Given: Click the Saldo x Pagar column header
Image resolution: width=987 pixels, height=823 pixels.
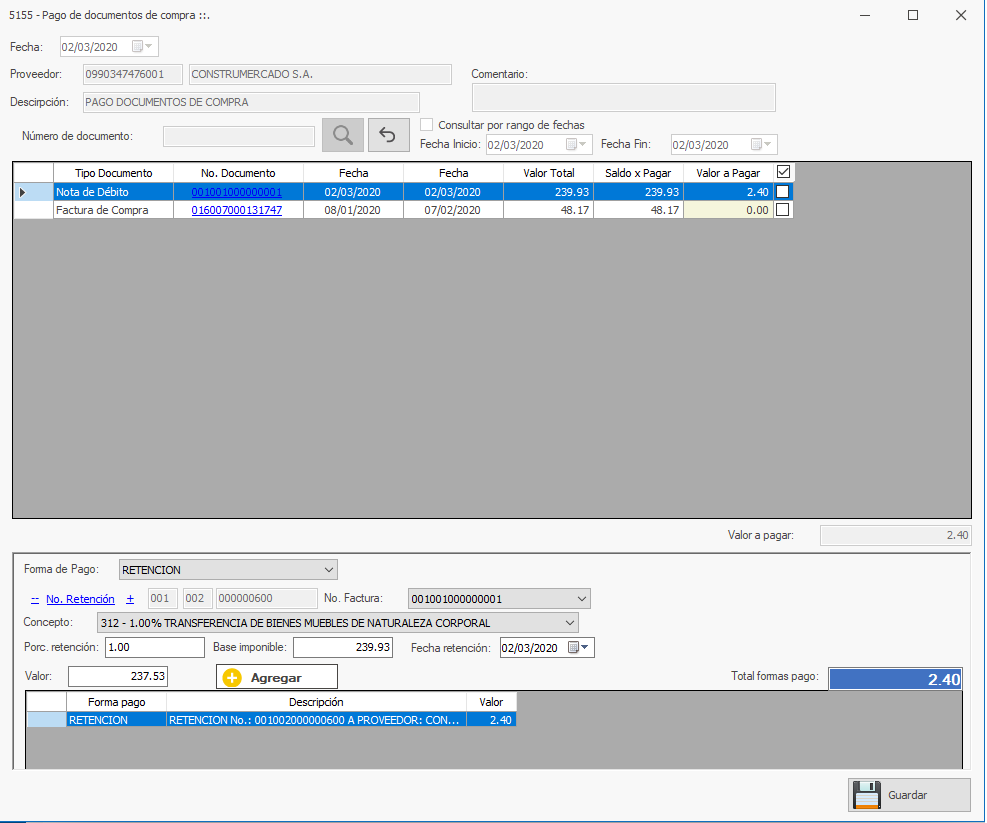Looking at the screenshot, I should [x=637, y=173].
